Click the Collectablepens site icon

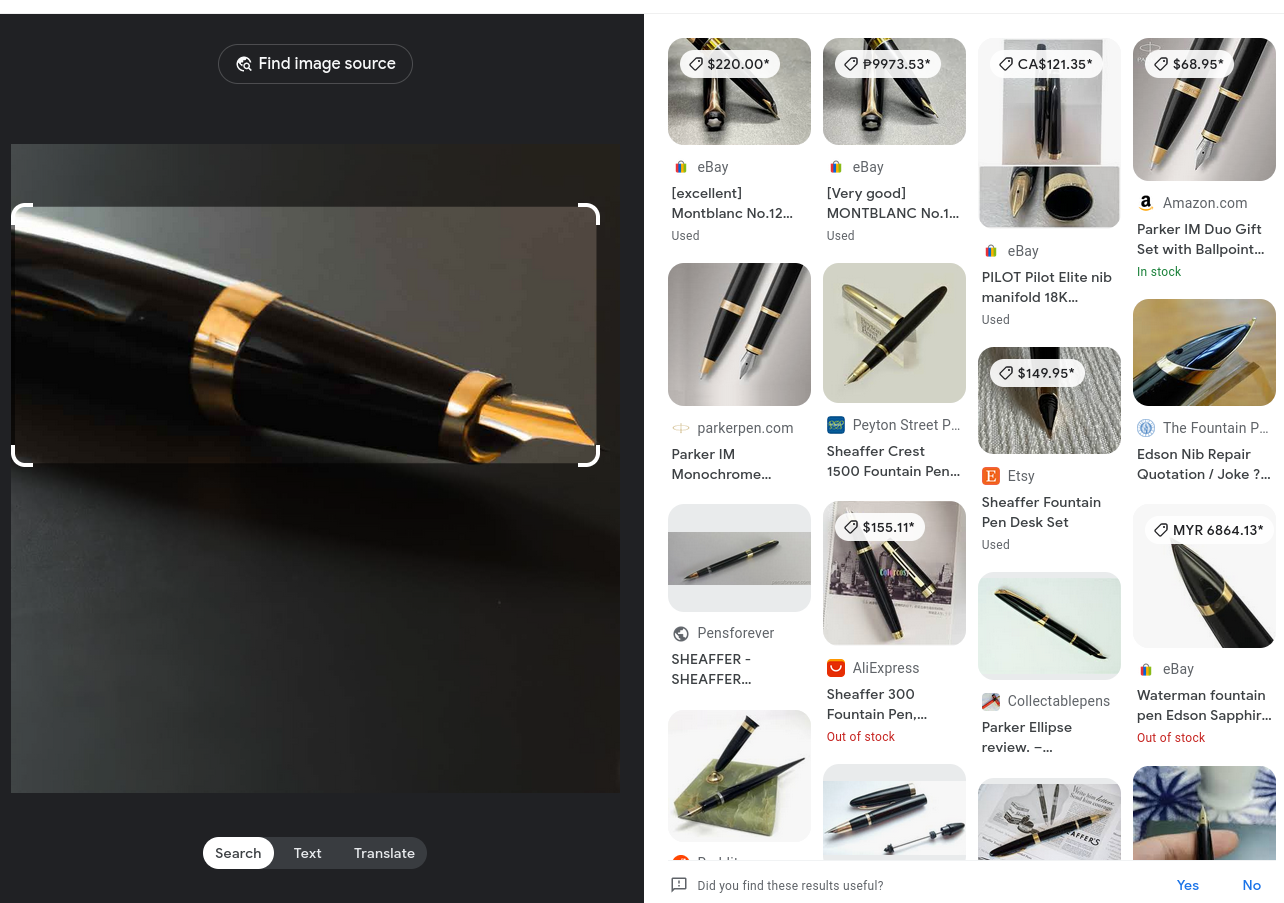tap(991, 701)
